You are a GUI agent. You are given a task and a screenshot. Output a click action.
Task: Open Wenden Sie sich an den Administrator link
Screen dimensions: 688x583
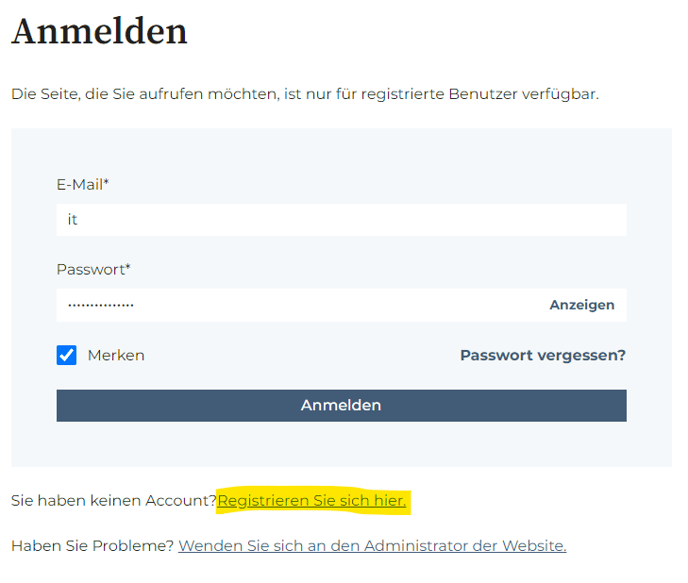pyautogui.click(x=372, y=546)
